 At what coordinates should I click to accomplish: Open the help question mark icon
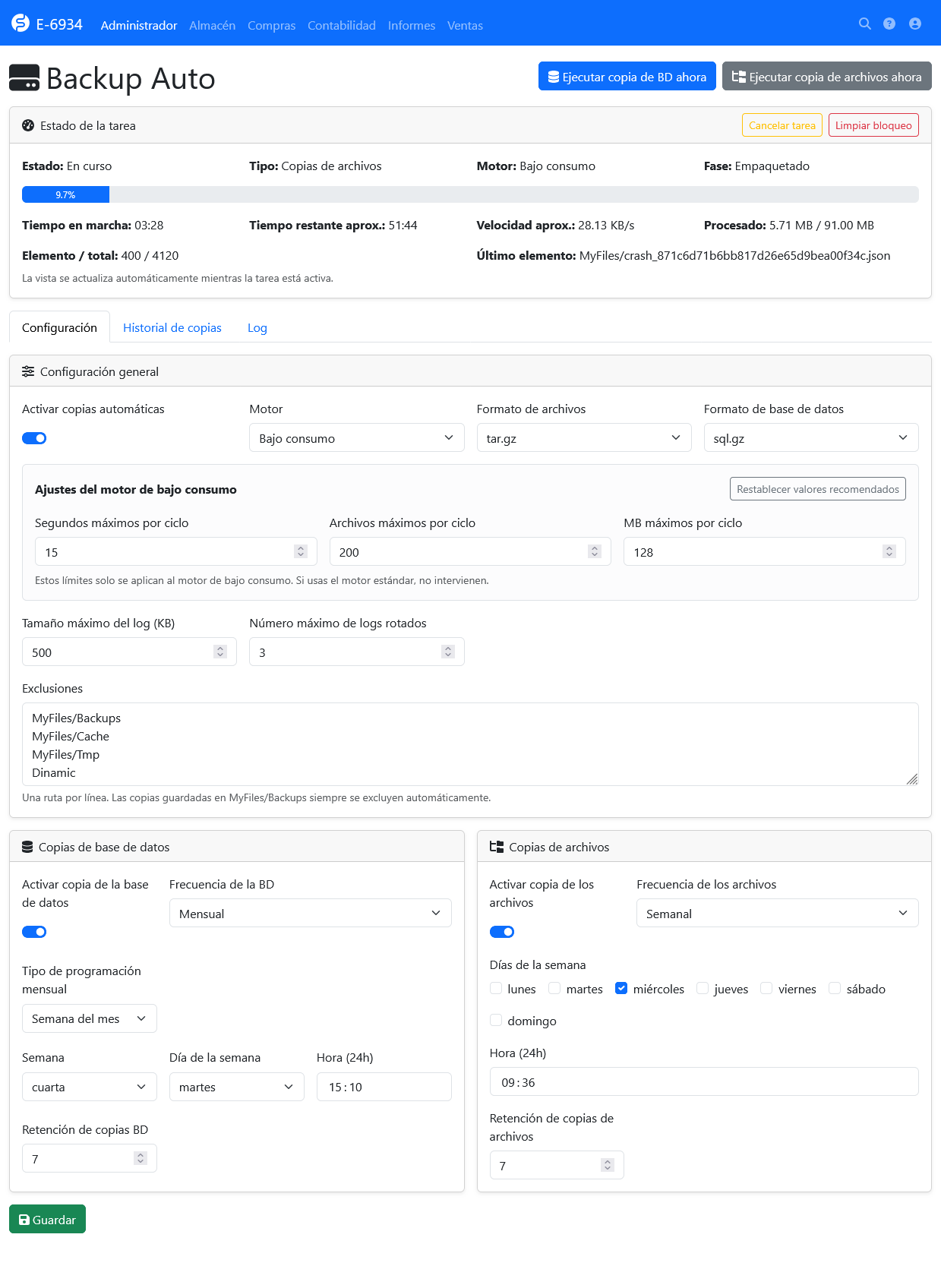click(x=889, y=24)
